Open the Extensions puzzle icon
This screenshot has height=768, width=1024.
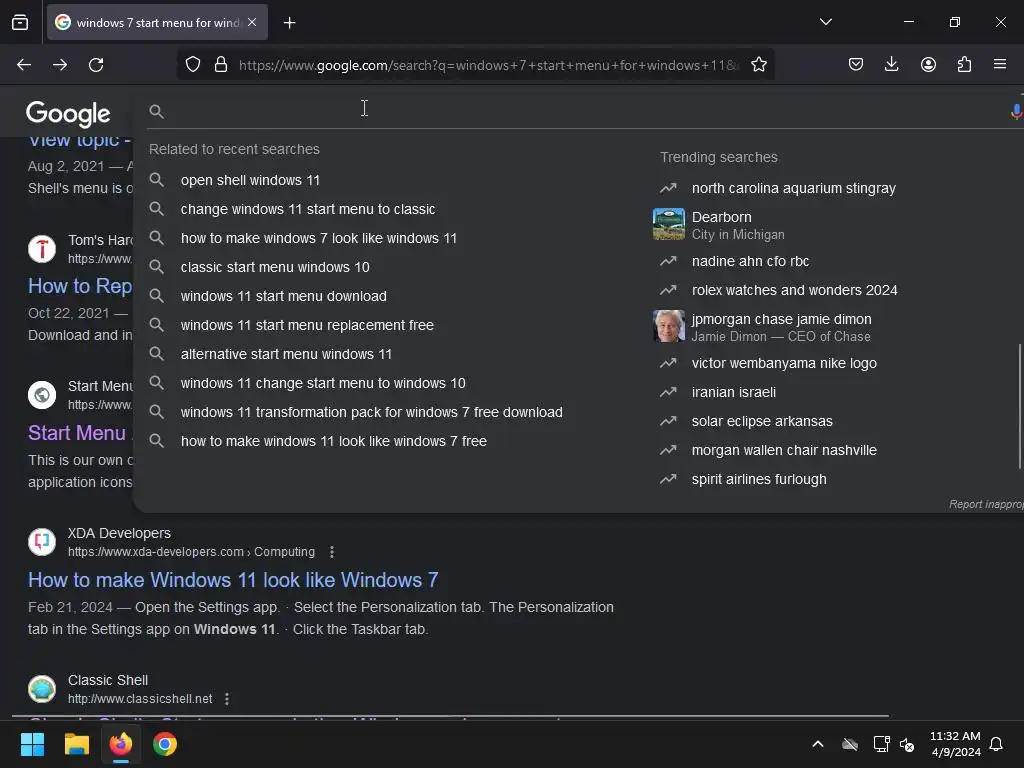point(964,64)
